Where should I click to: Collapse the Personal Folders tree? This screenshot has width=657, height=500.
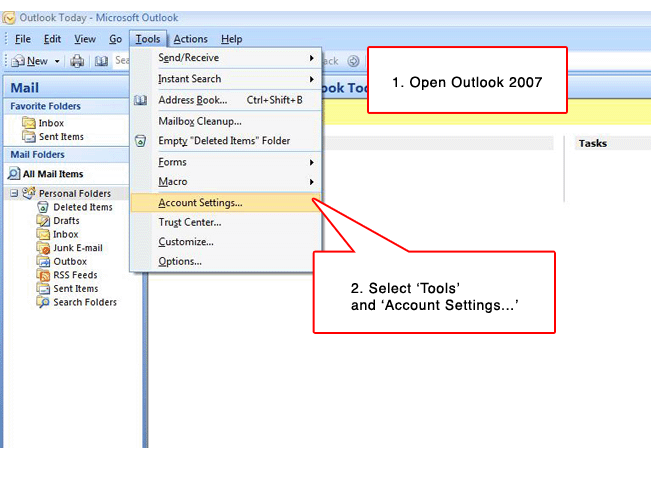tap(14, 193)
